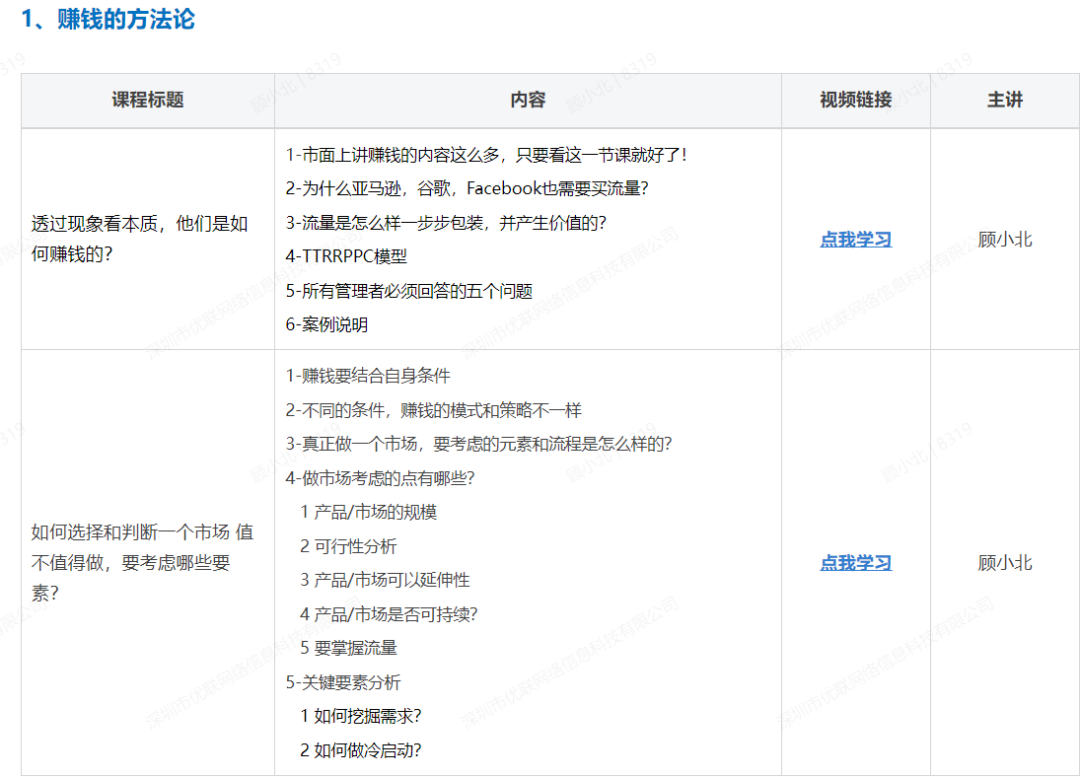Screen dimensions: 1080x777
Task: Click the 5 要掌握流量 sub-item
Action: (x=349, y=648)
